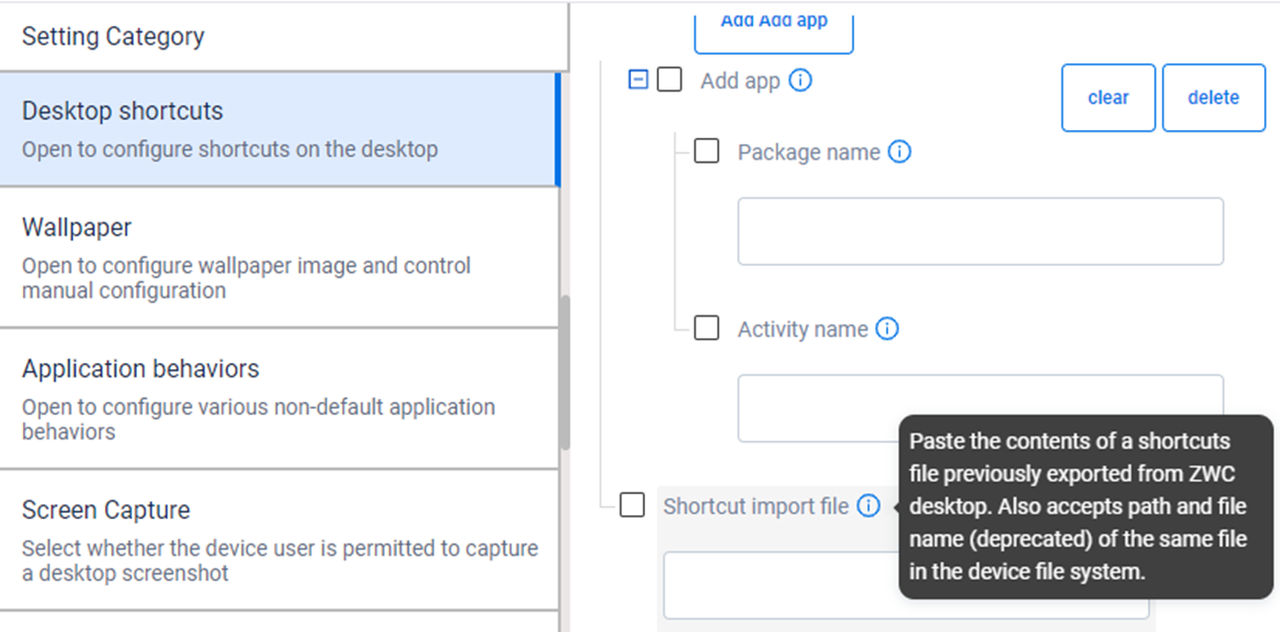Open the Application behaviors category
1280x632 pixels.
[279, 398]
